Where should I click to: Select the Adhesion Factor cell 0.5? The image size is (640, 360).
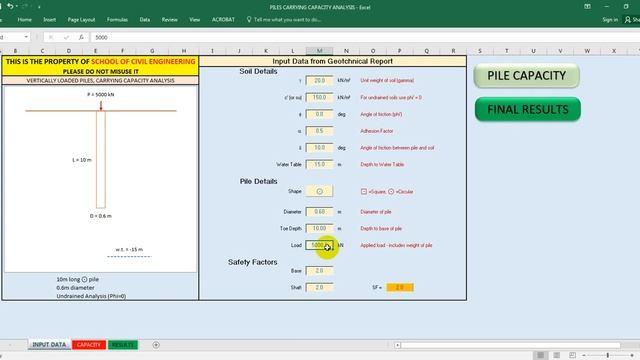pos(319,131)
